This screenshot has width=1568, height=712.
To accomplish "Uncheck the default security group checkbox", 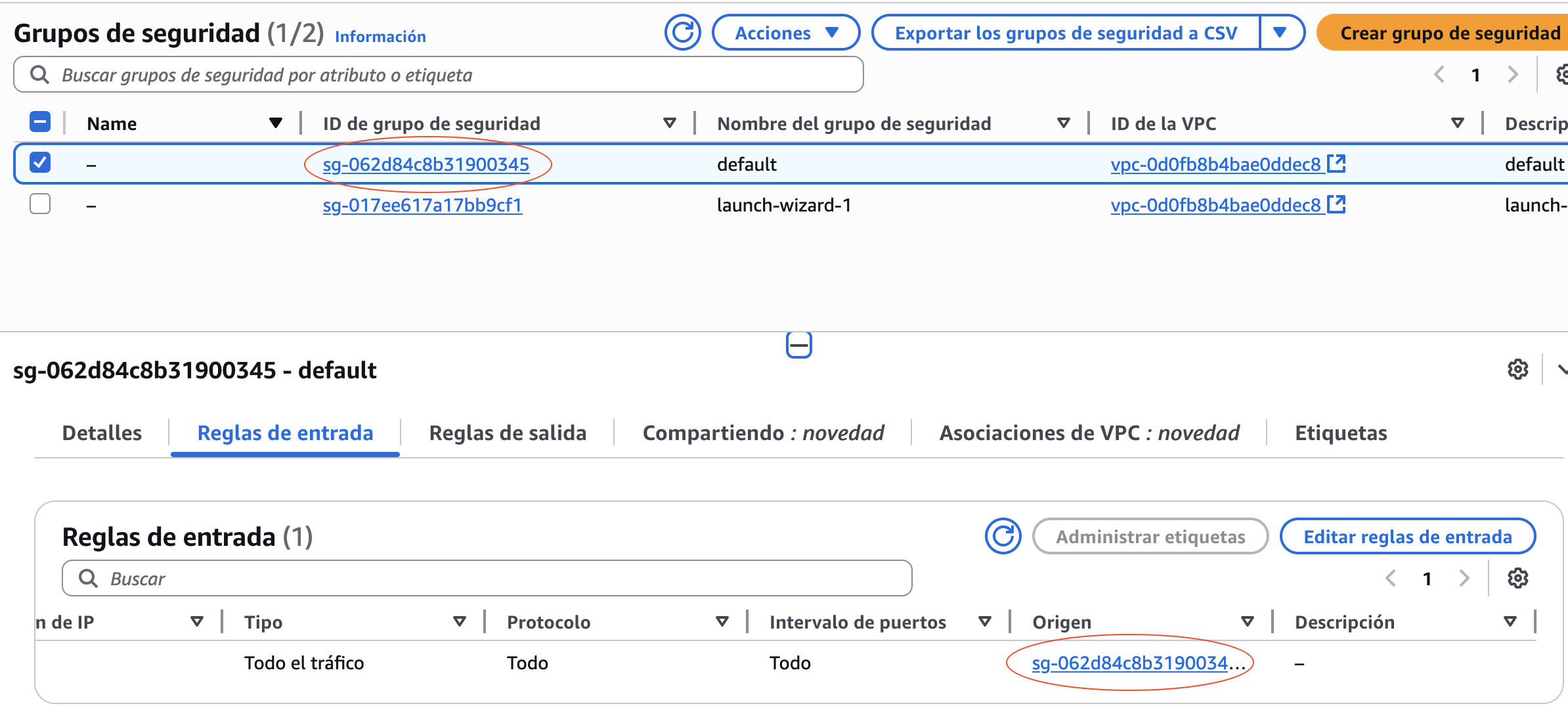I will coord(40,162).
